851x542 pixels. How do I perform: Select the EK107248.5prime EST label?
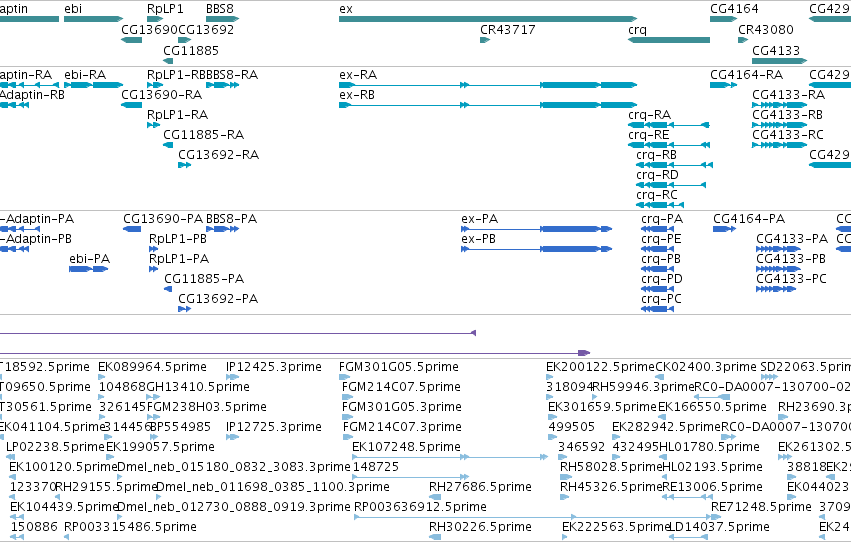pyautogui.click(x=406, y=447)
